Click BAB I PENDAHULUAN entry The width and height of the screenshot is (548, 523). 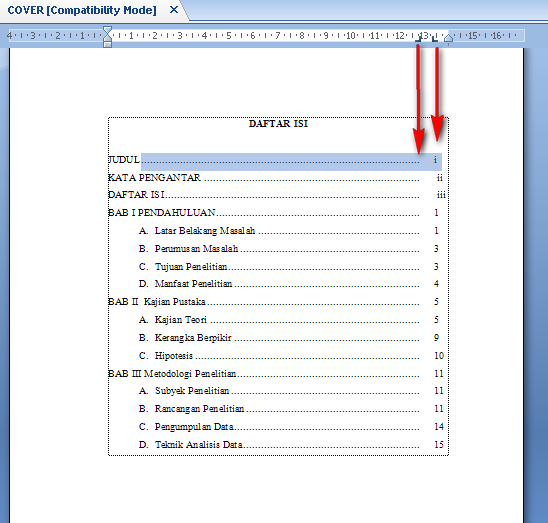point(161,213)
